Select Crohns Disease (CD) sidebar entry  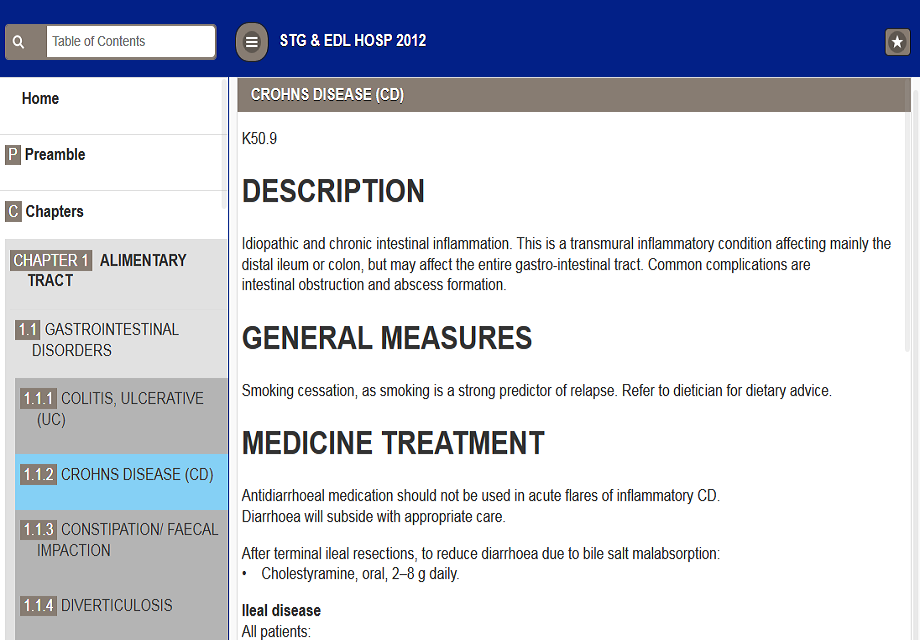[121, 475]
